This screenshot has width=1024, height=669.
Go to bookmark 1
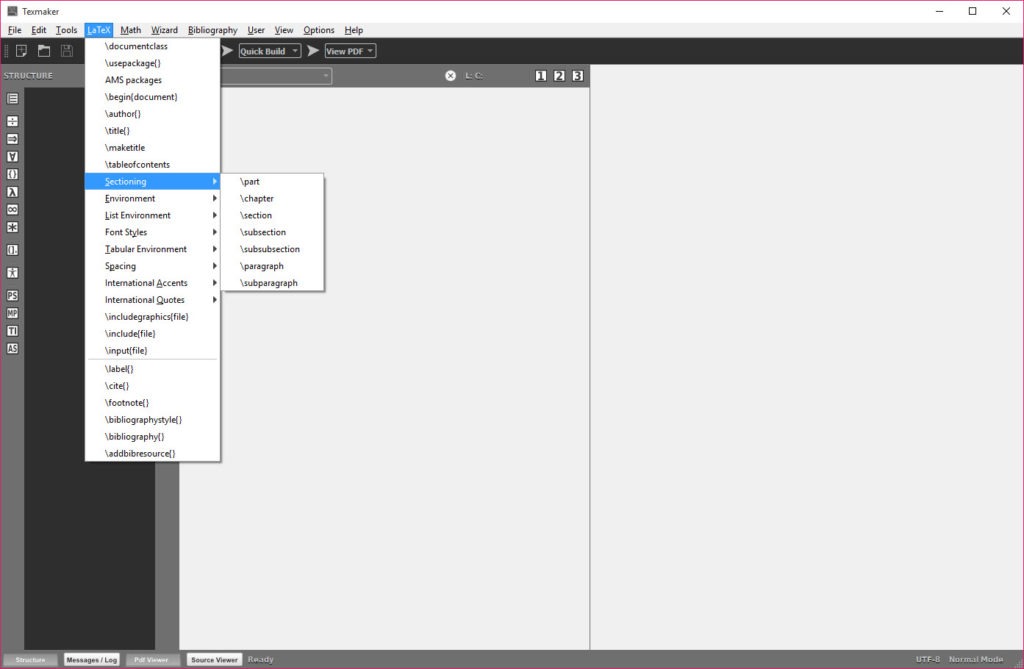pyautogui.click(x=541, y=76)
